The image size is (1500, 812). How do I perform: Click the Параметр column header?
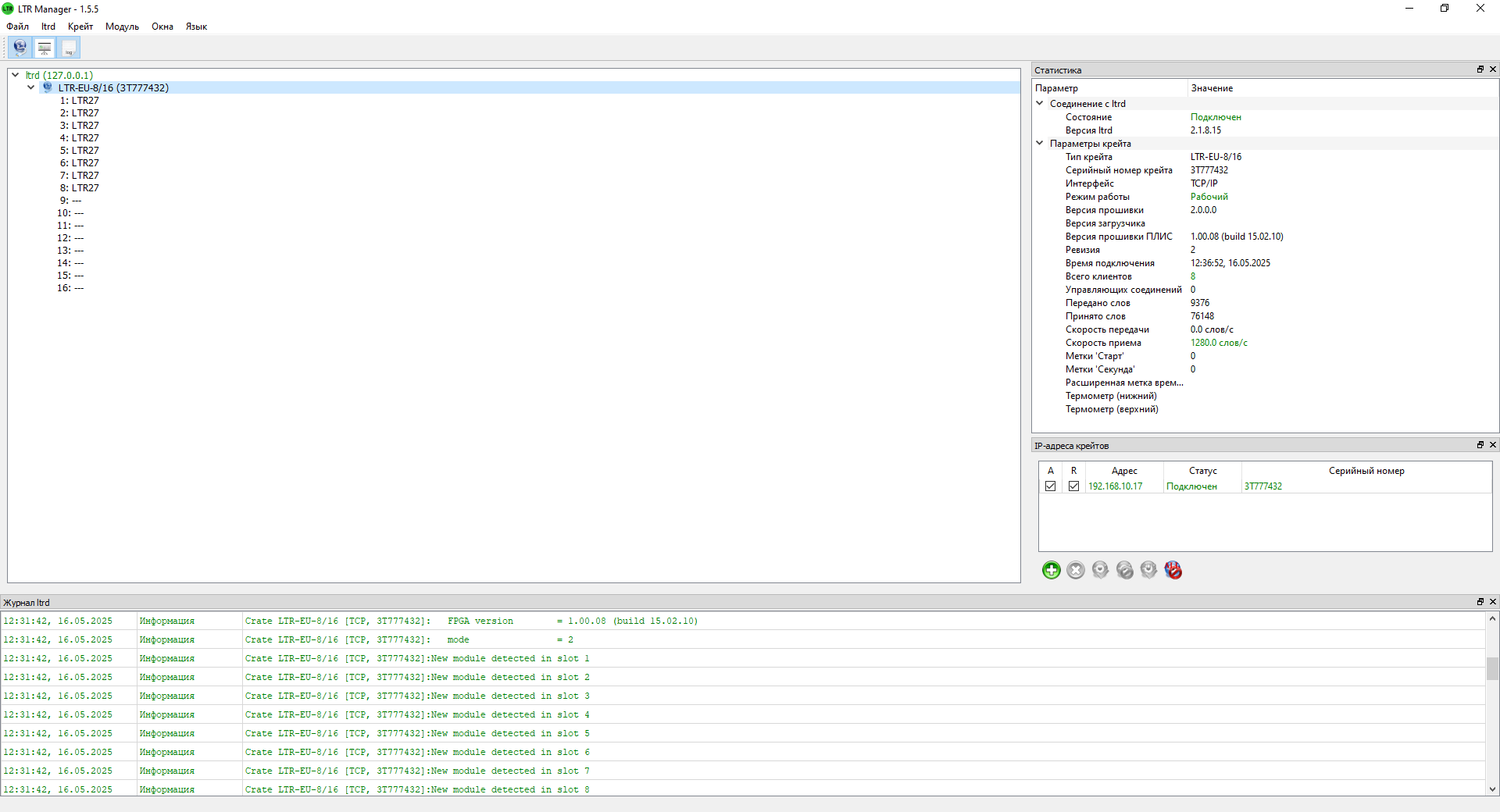coord(1110,88)
